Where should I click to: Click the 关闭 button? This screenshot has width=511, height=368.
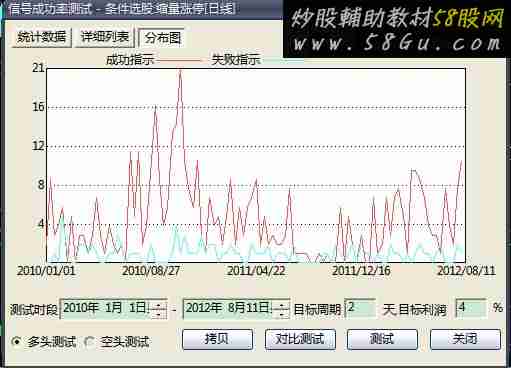pyautogui.click(x=465, y=339)
